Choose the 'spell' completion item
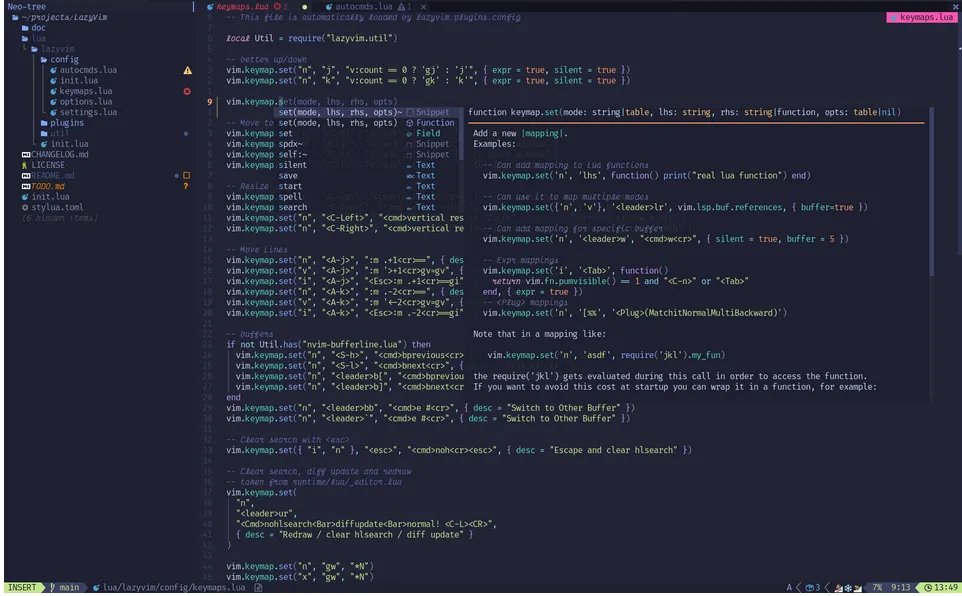This screenshot has height=596, width=962. click(x=367, y=197)
